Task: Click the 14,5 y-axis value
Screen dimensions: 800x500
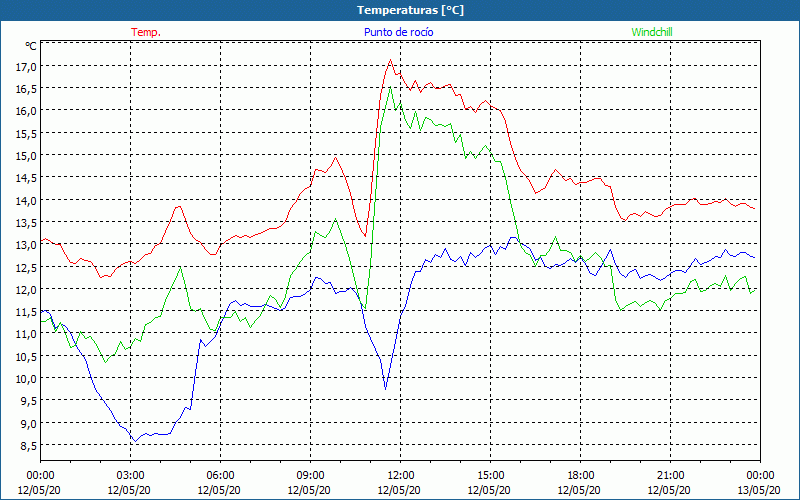Action: point(27,178)
